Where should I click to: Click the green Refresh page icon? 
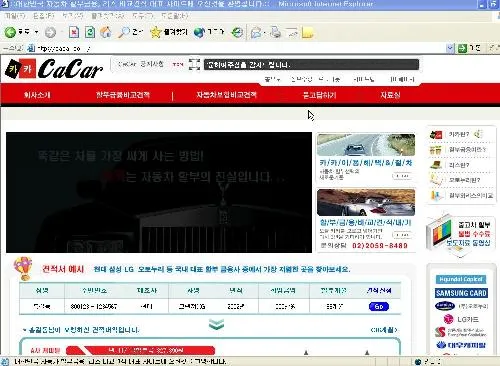click(x=90, y=32)
